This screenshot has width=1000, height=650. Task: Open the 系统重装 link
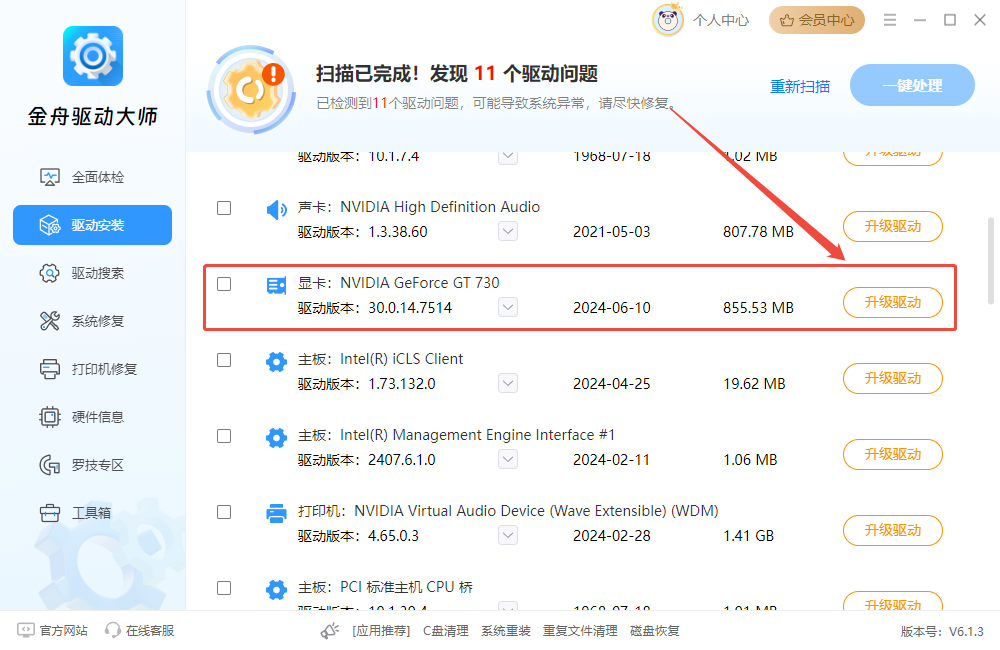coord(506,631)
